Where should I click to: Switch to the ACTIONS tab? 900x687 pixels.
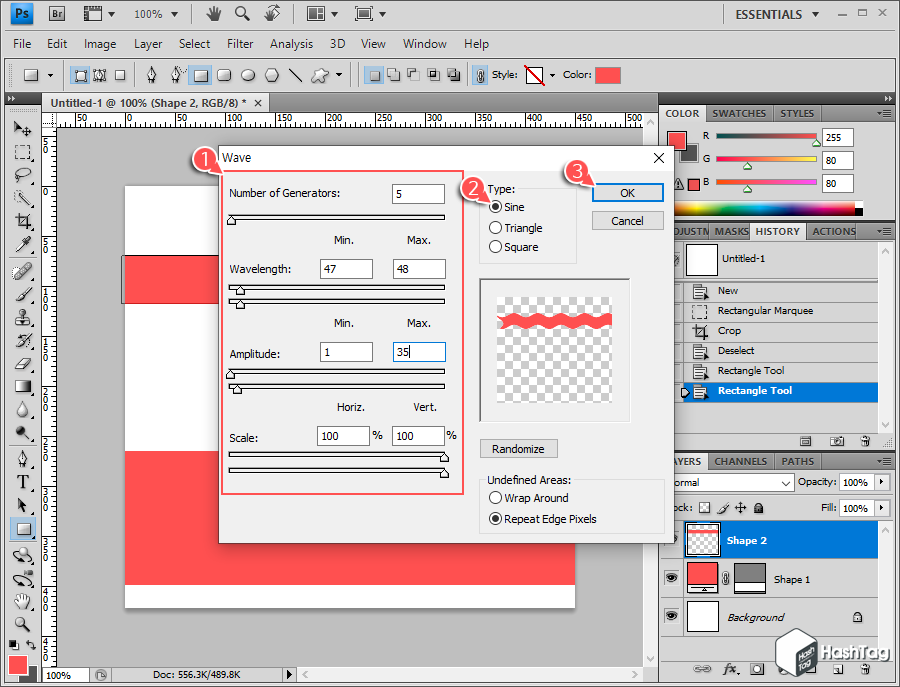point(833,231)
